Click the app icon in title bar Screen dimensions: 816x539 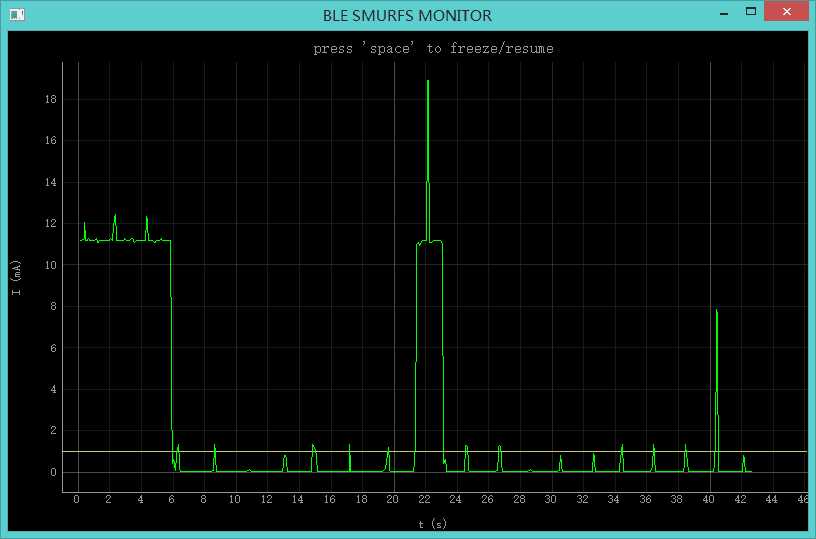[x=17, y=15]
